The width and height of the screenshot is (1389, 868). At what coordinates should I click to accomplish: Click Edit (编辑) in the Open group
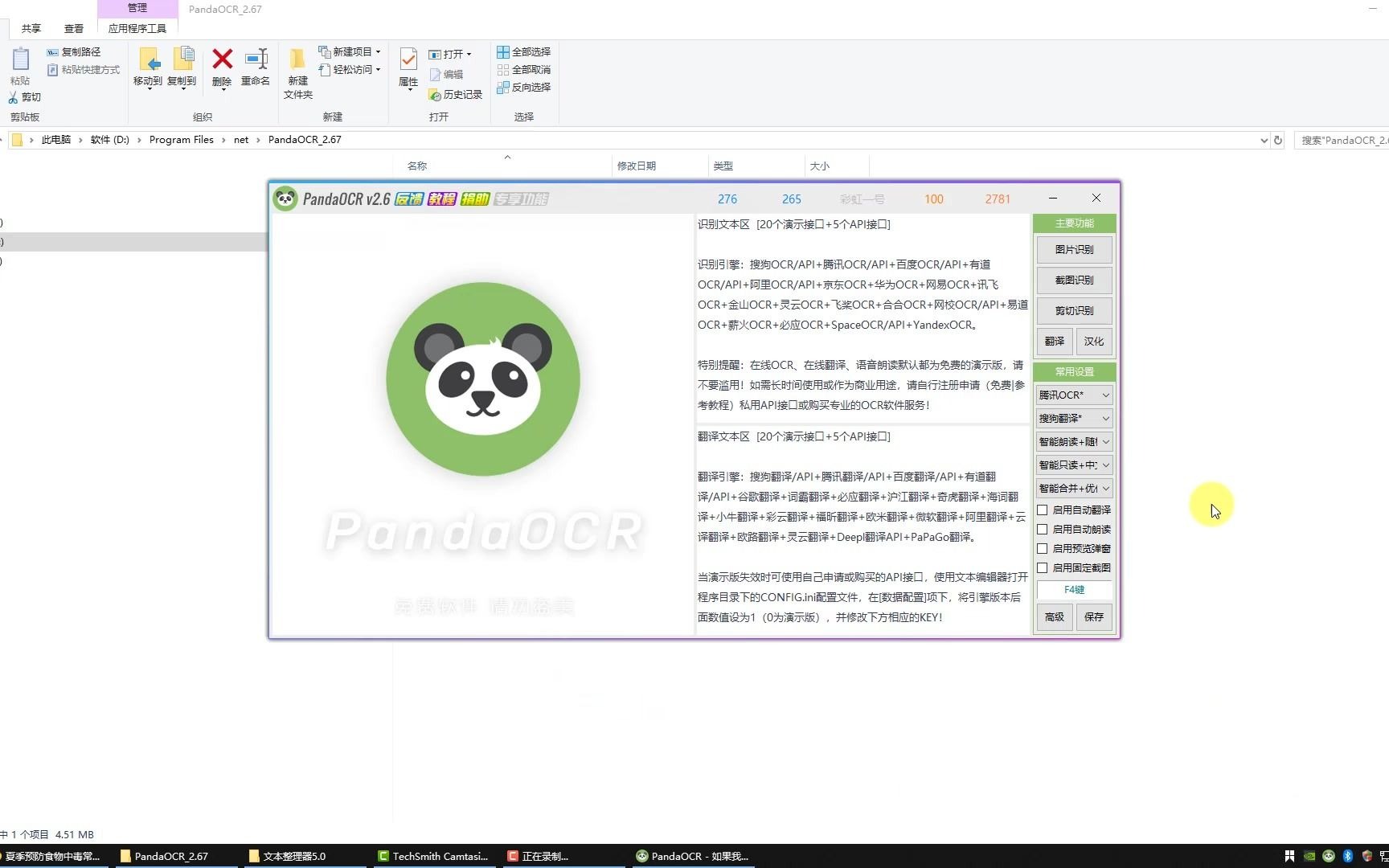click(446, 75)
